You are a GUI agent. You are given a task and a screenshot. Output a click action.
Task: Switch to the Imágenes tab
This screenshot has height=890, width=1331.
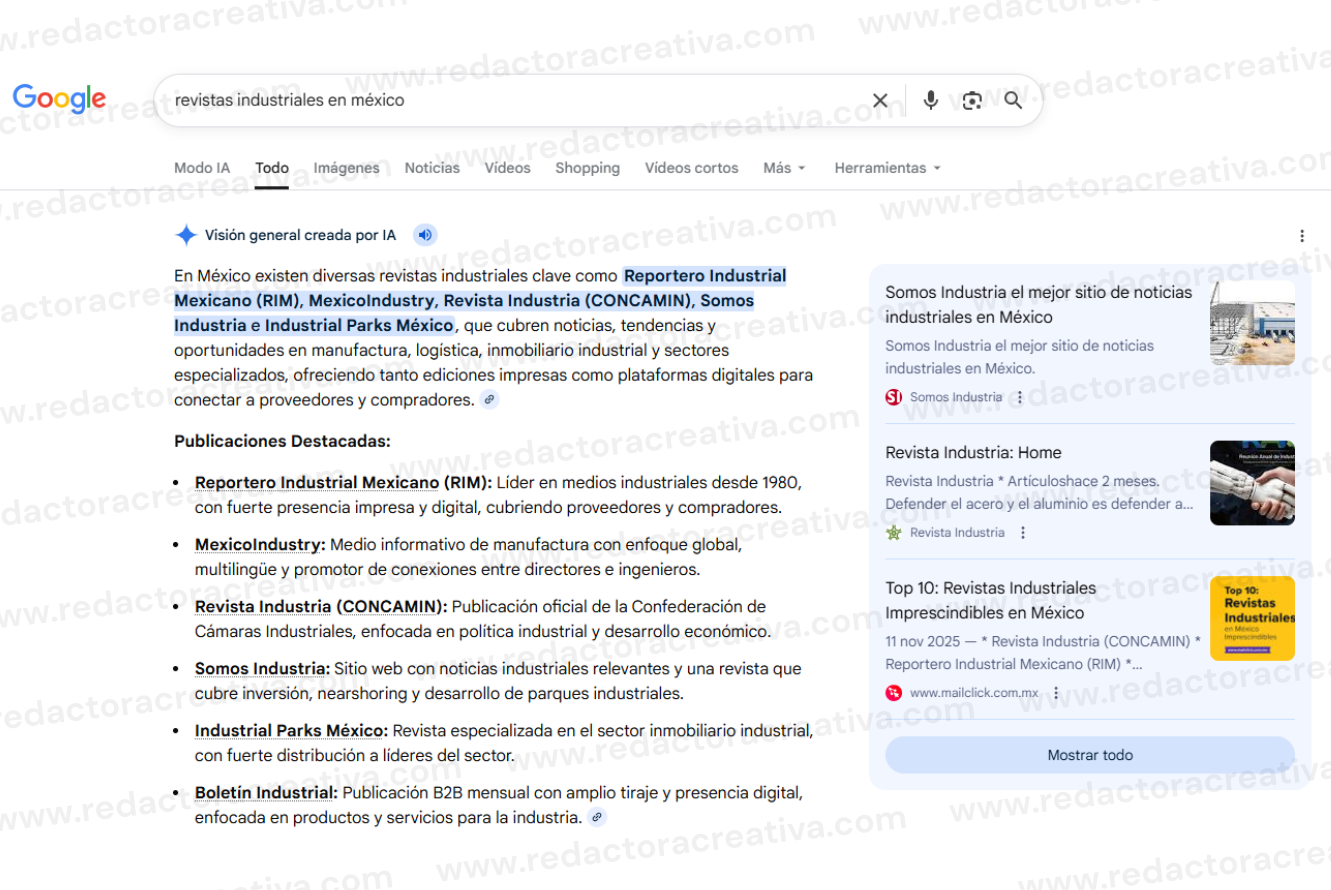coord(346,168)
